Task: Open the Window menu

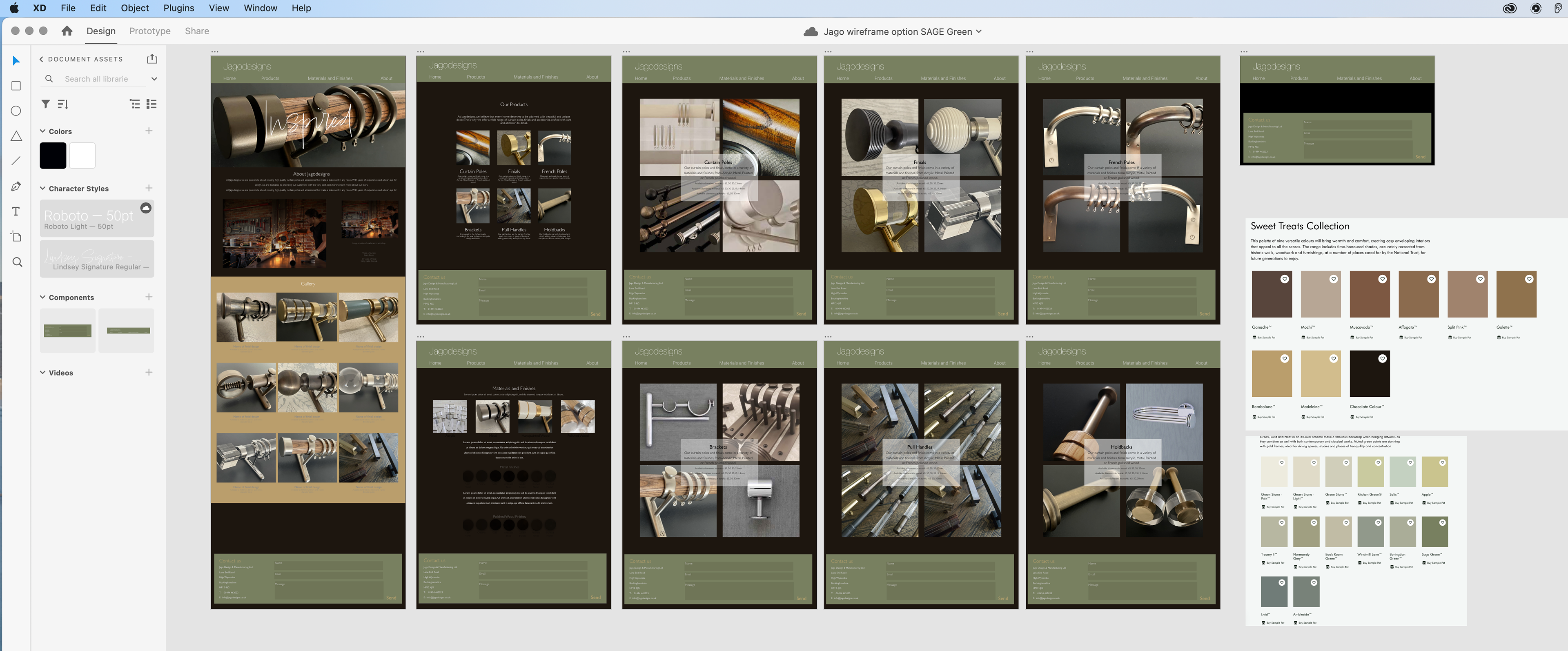Action: (x=261, y=8)
